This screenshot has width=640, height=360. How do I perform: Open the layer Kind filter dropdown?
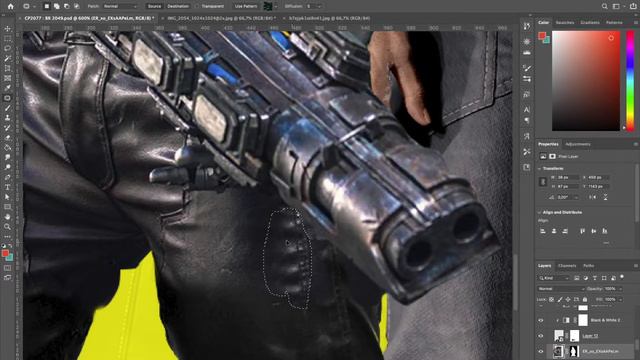[x=554, y=278]
